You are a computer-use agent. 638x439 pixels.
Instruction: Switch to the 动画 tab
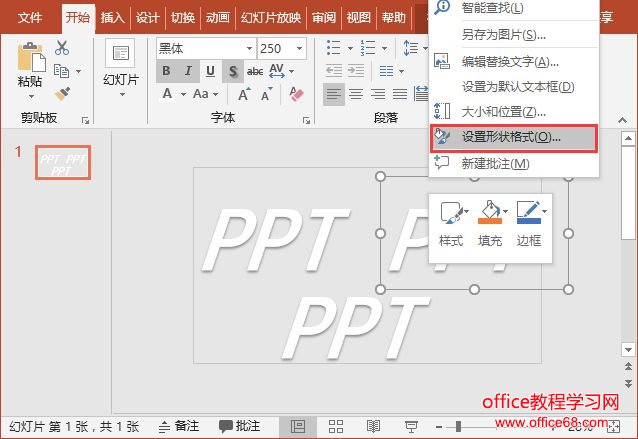coord(218,18)
